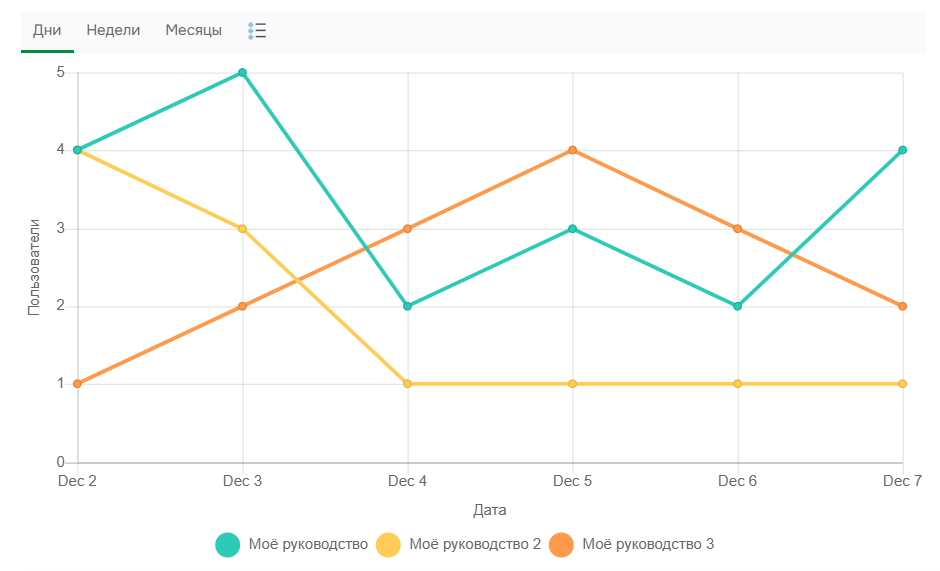Click the Моё руководство 3 legend label
This screenshot has height=571, width=940.
(x=648, y=545)
